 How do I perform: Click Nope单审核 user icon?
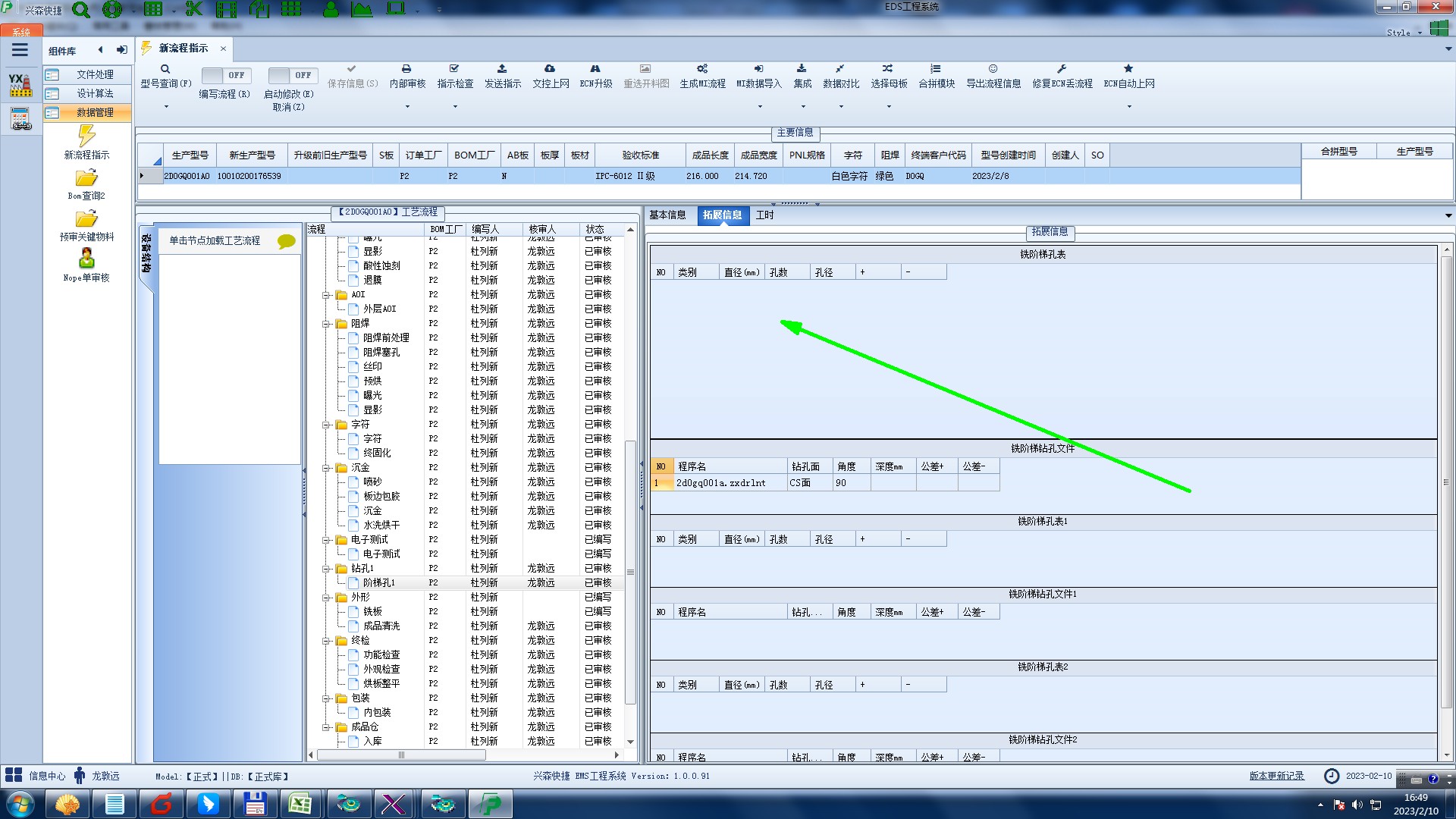(x=86, y=259)
